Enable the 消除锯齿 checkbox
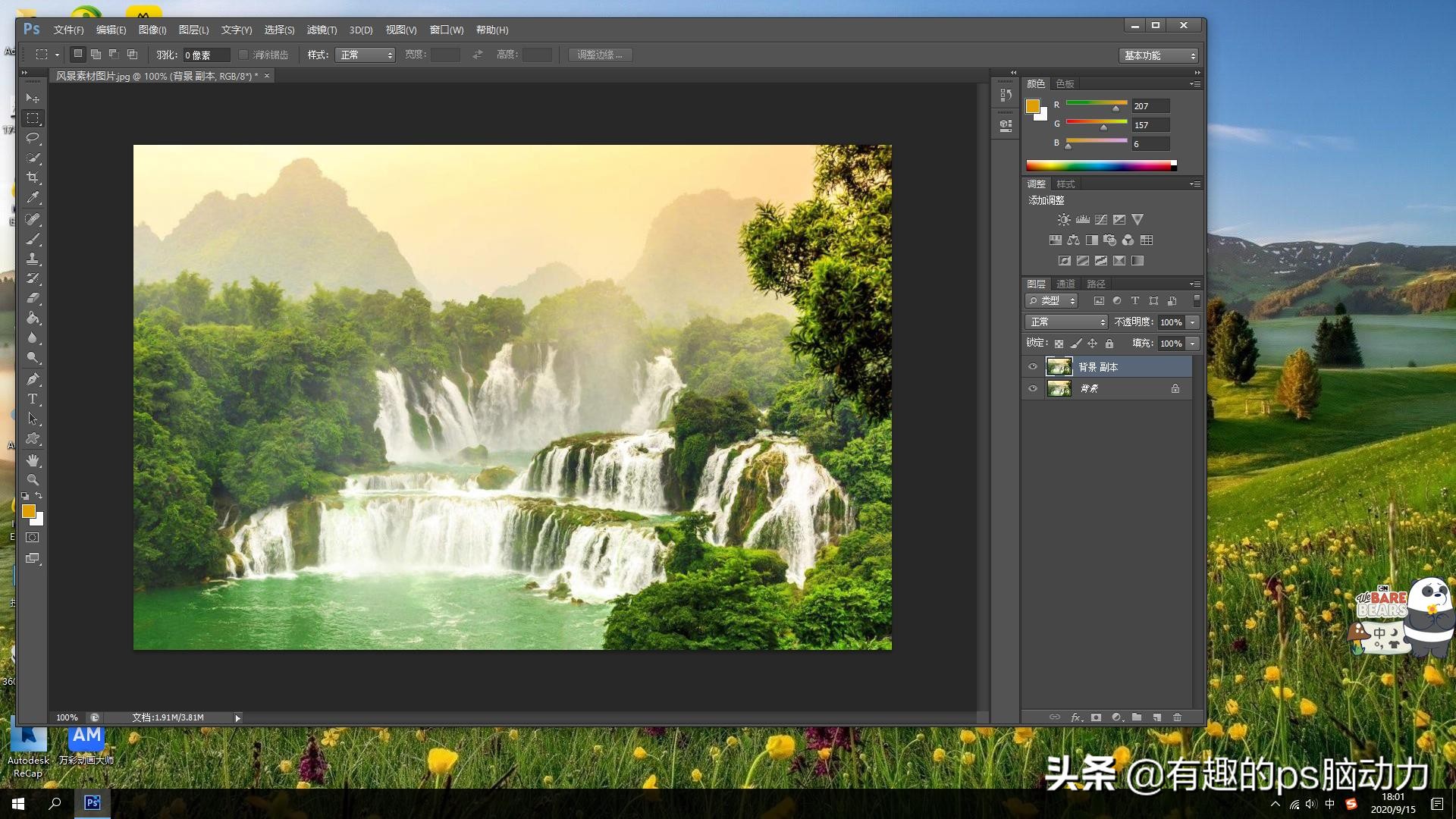This screenshot has height=819, width=1456. click(x=243, y=55)
